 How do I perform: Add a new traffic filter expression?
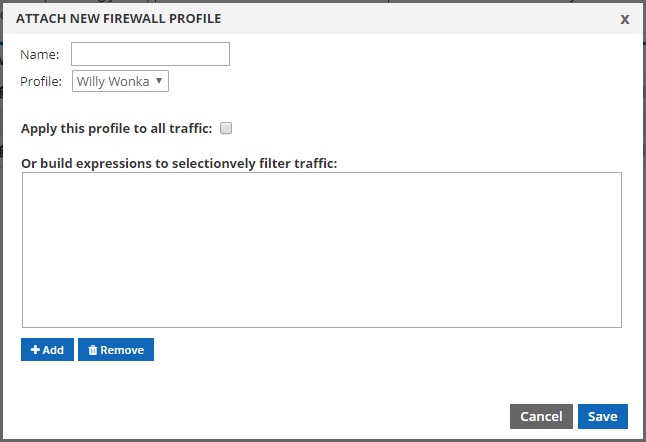[x=47, y=350]
